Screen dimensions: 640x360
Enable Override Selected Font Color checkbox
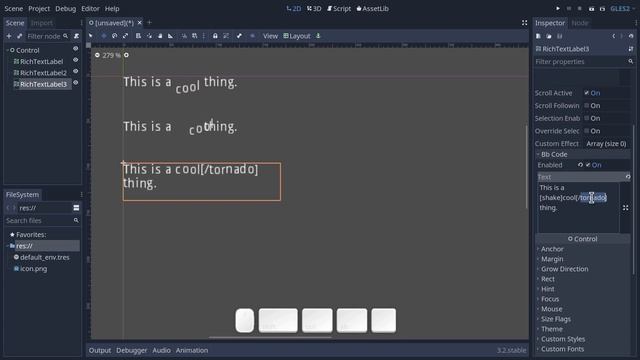[x=587, y=131]
